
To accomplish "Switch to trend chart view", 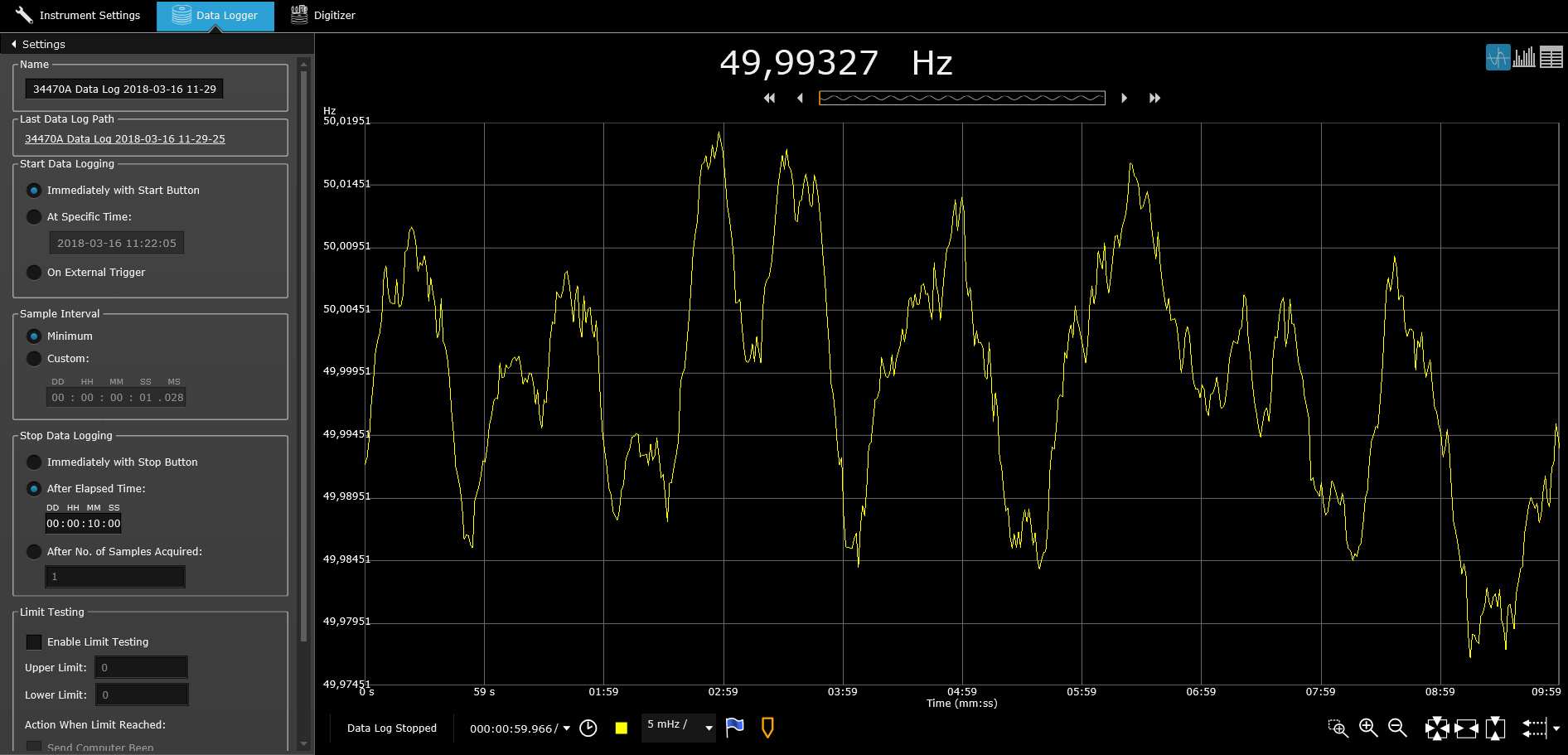I will tap(1498, 57).
